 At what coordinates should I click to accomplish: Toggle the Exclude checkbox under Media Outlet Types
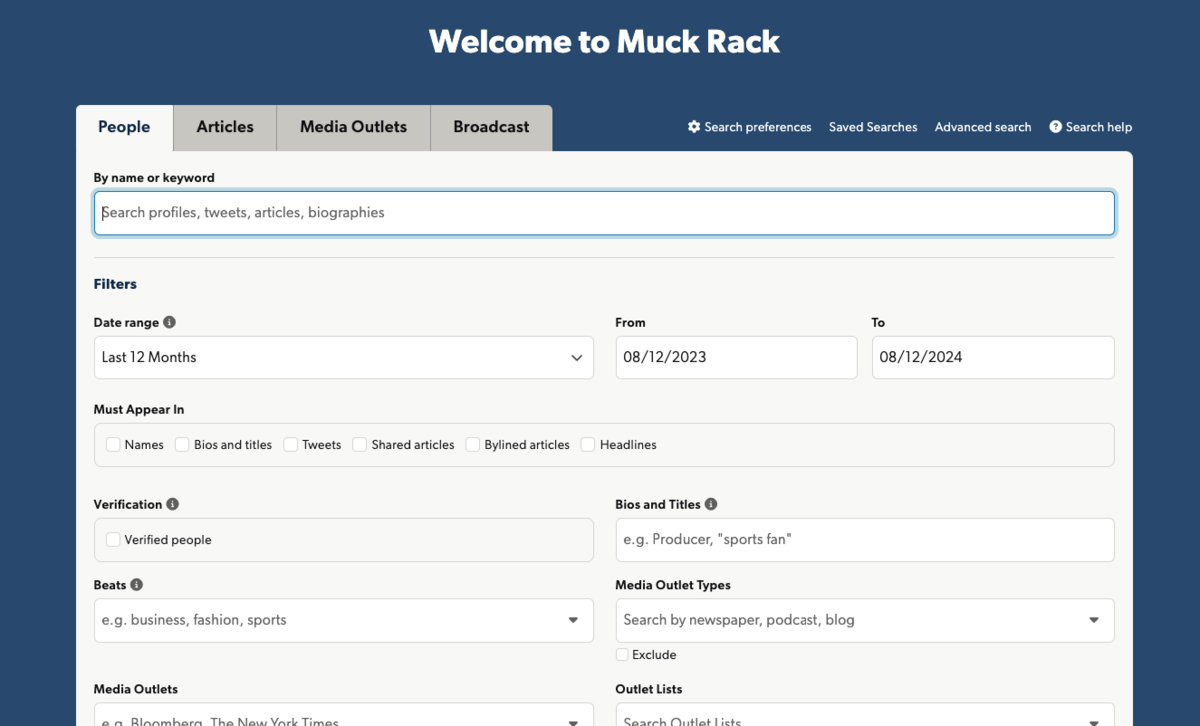click(623, 655)
